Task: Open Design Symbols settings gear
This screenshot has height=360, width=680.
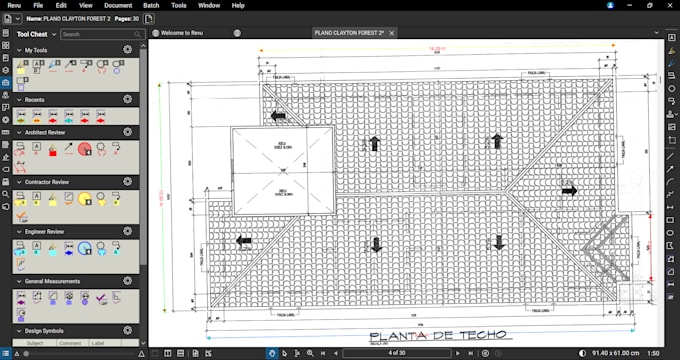Action: [128, 331]
